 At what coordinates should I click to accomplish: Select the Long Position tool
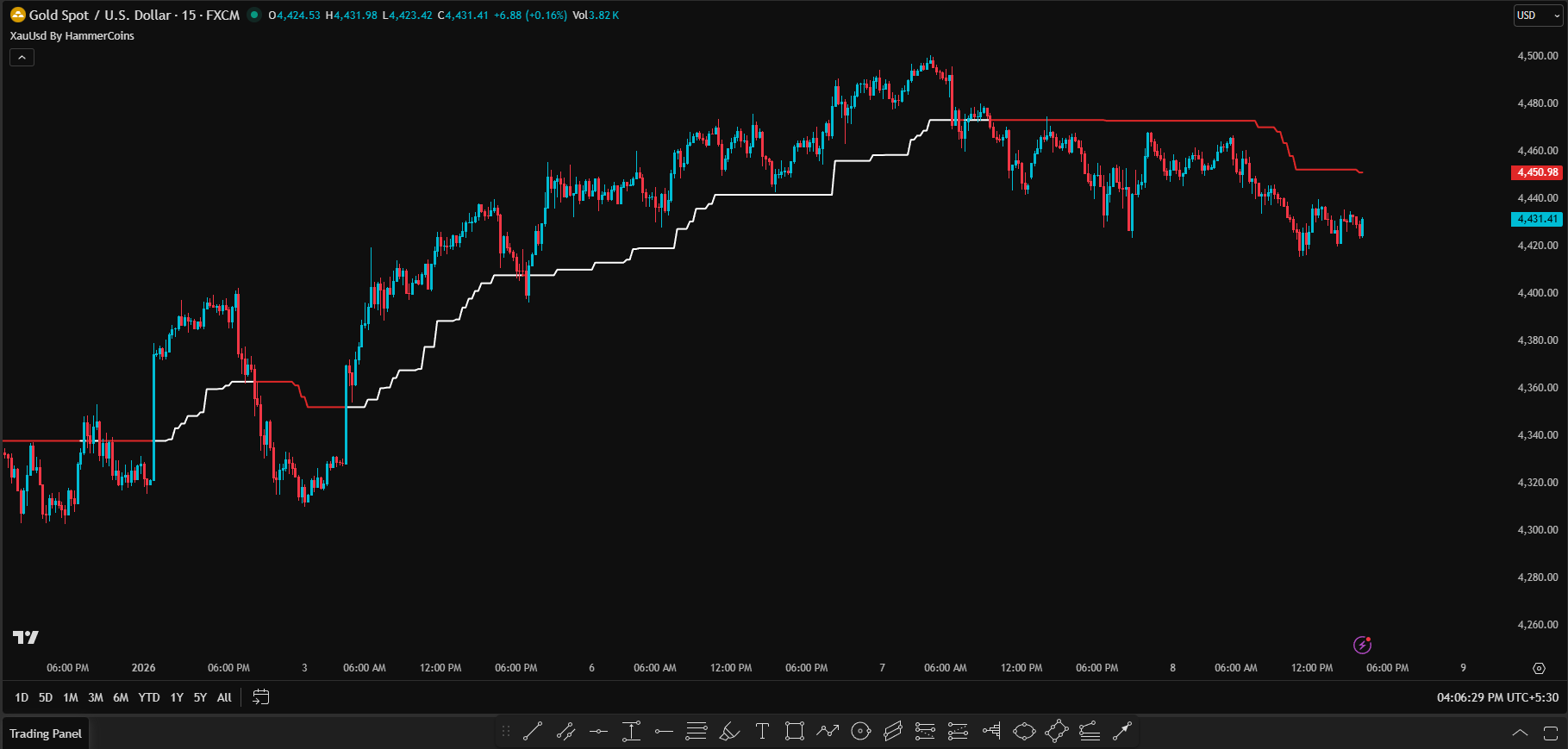click(926, 732)
